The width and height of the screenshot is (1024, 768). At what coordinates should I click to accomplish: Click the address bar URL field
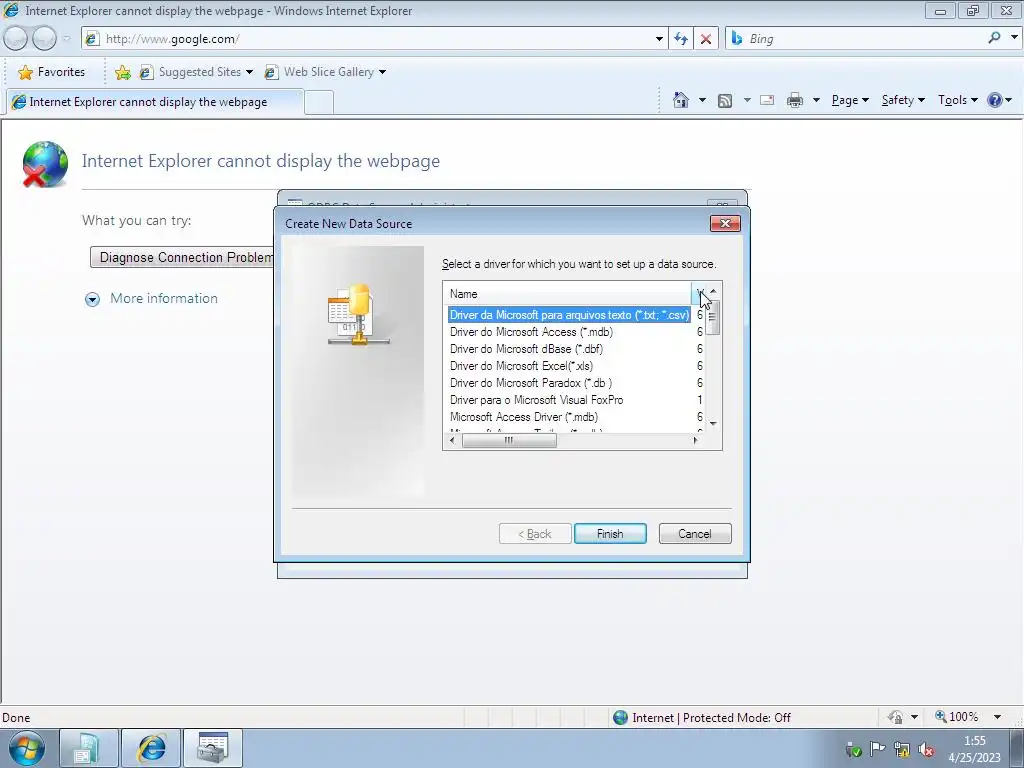[x=376, y=39]
